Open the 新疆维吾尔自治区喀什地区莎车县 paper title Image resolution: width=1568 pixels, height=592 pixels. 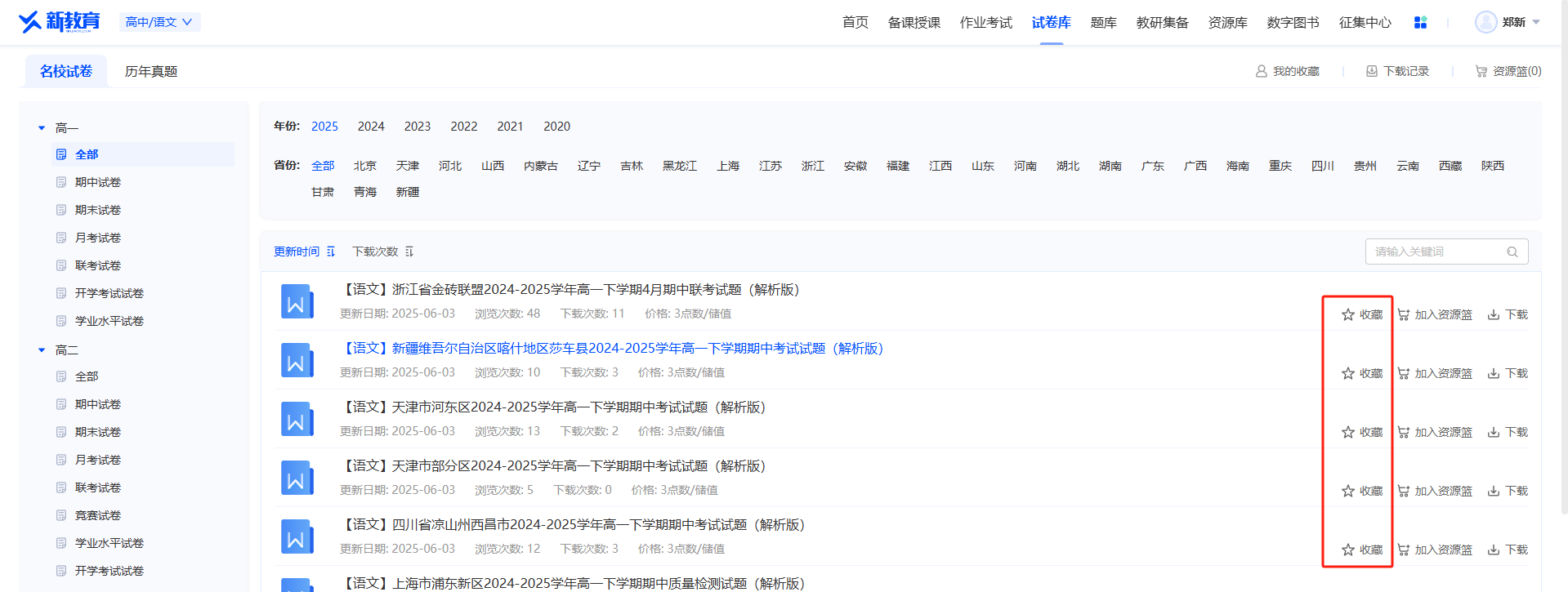pyautogui.click(x=613, y=349)
